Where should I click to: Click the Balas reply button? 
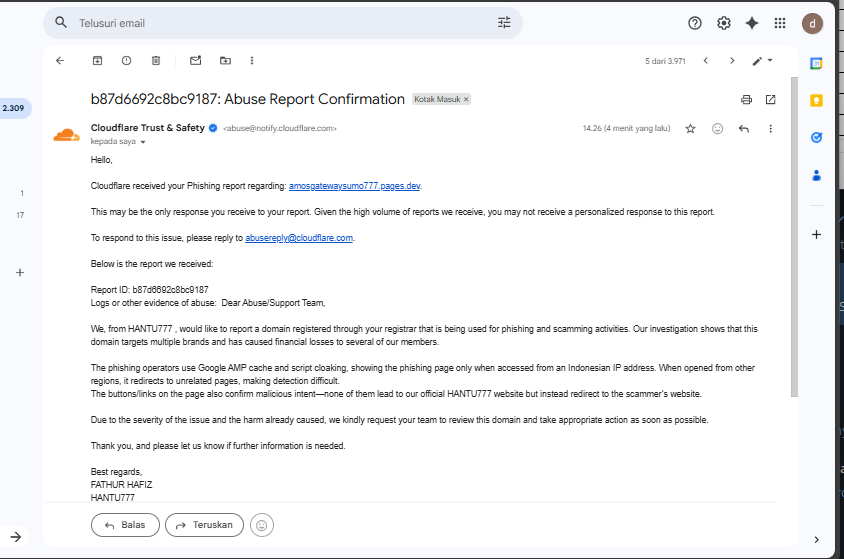tap(125, 525)
